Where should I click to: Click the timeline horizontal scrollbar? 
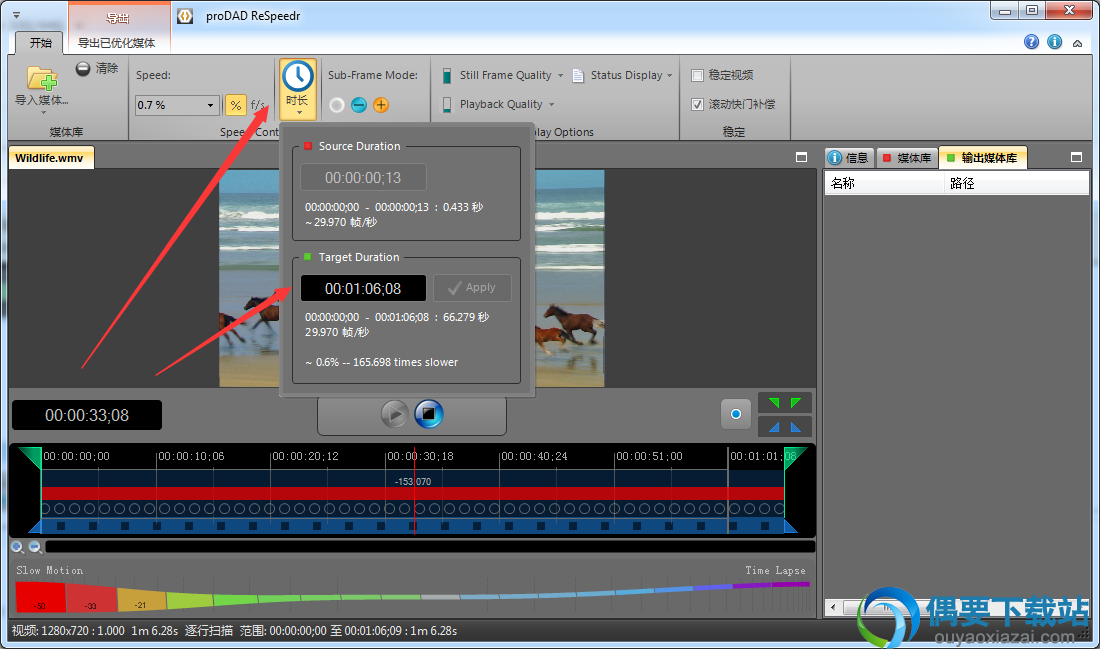pyautogui.click(x=430, y=547)
